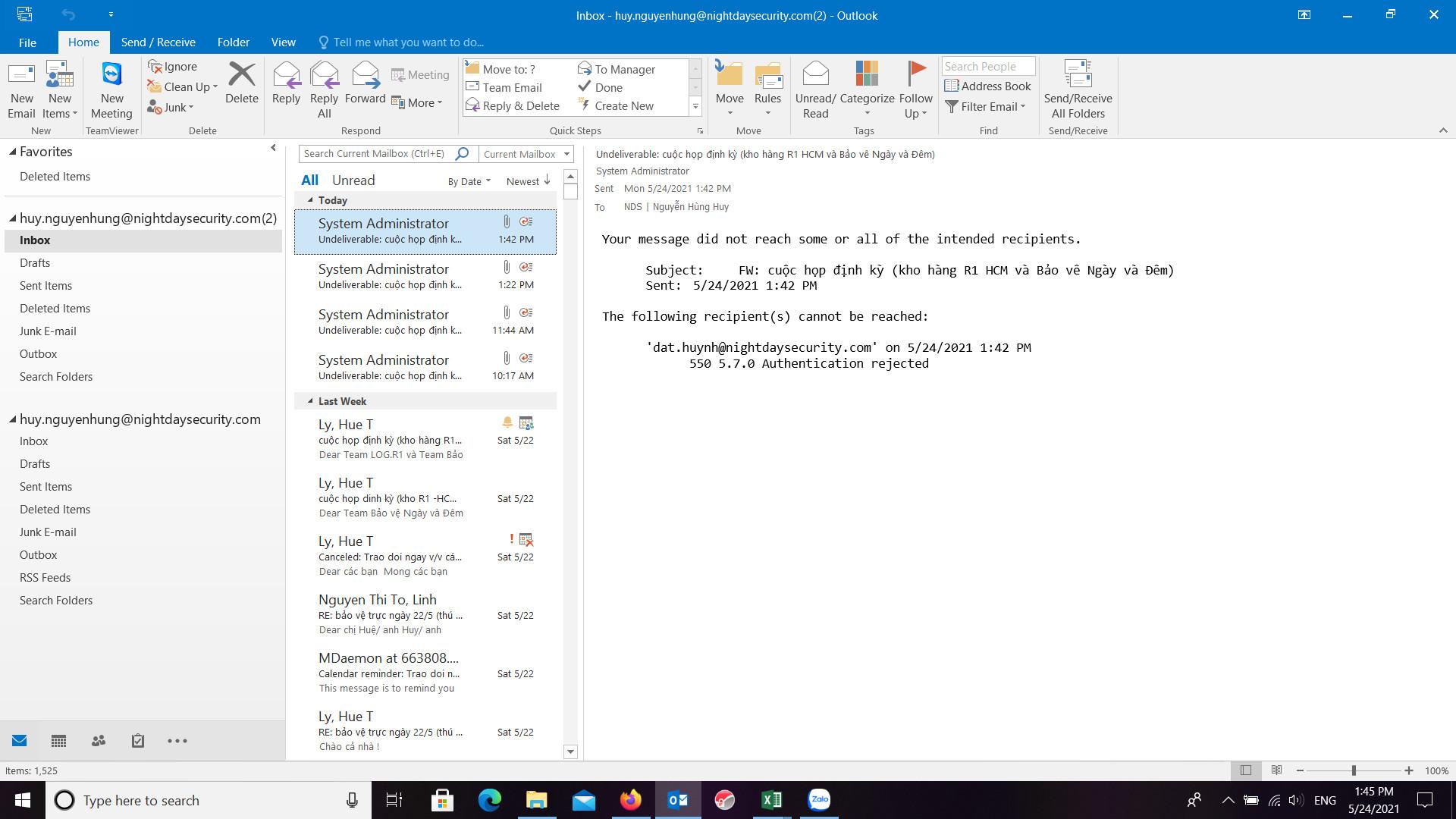This screenshot has width=1456, height=819.
Task: Click the Meeting respond icon
Action: coord(420,74)
